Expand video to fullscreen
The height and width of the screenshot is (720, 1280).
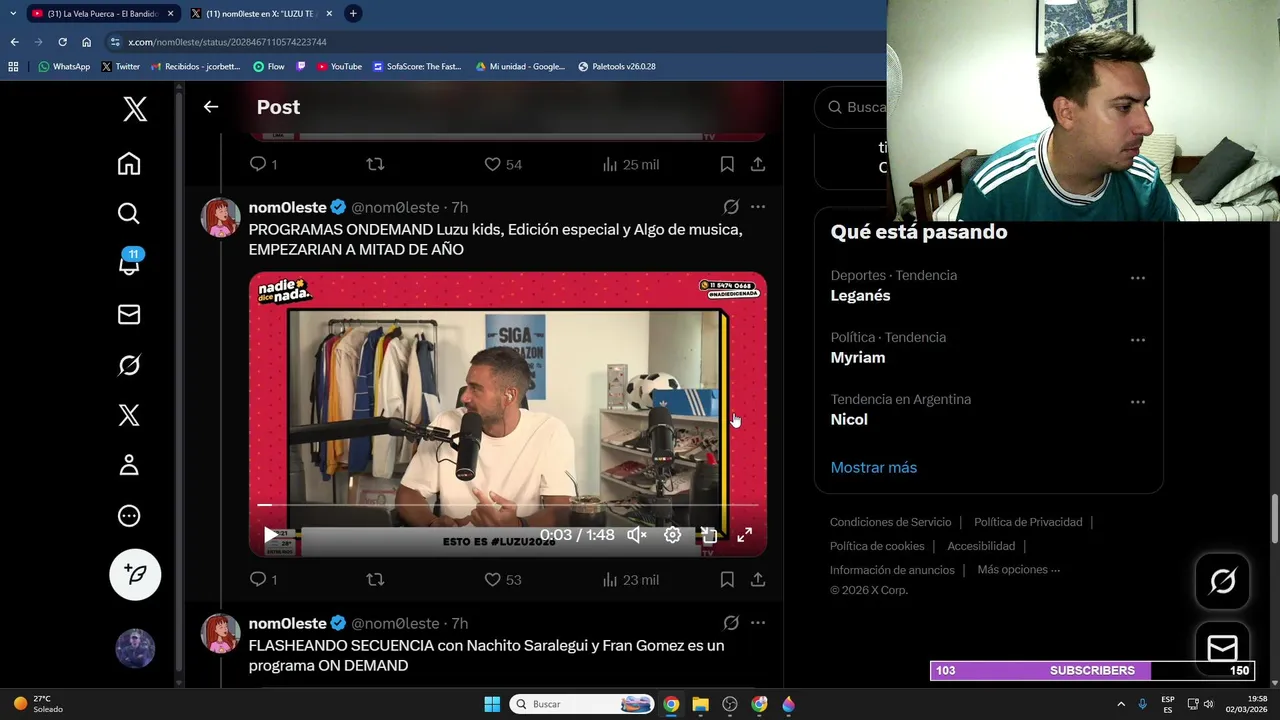pos(745,535)
